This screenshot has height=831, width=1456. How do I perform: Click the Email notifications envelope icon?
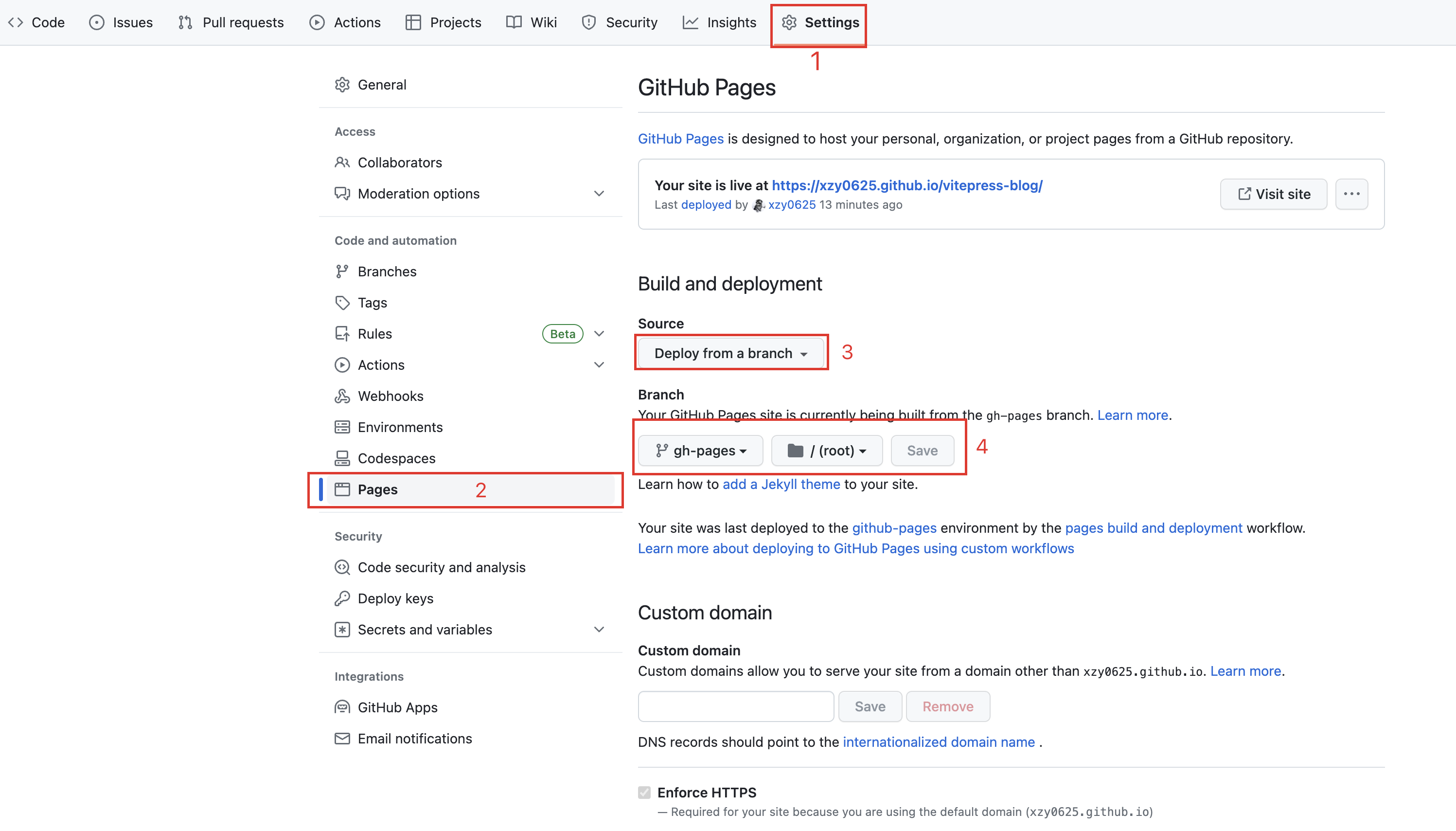tap(342, 738)
